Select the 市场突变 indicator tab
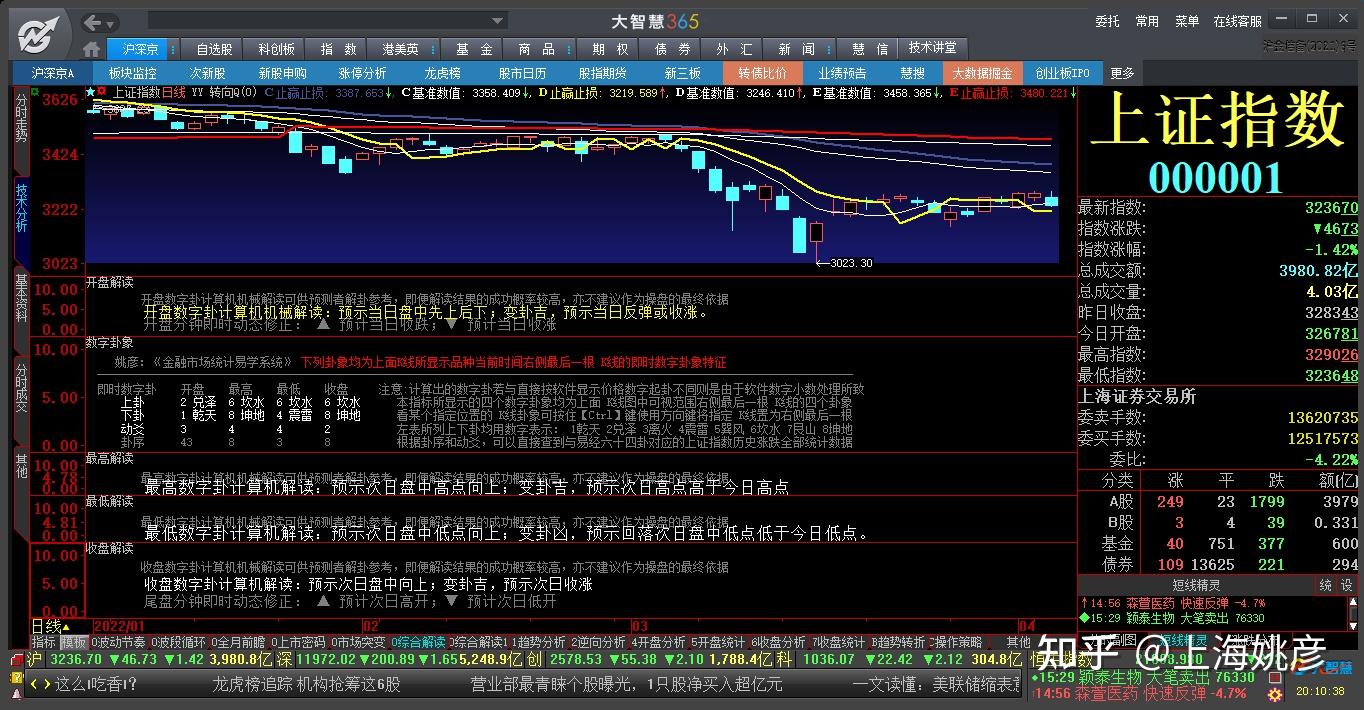This screenshot has height=710, width=1364. (x=358, y=642)
